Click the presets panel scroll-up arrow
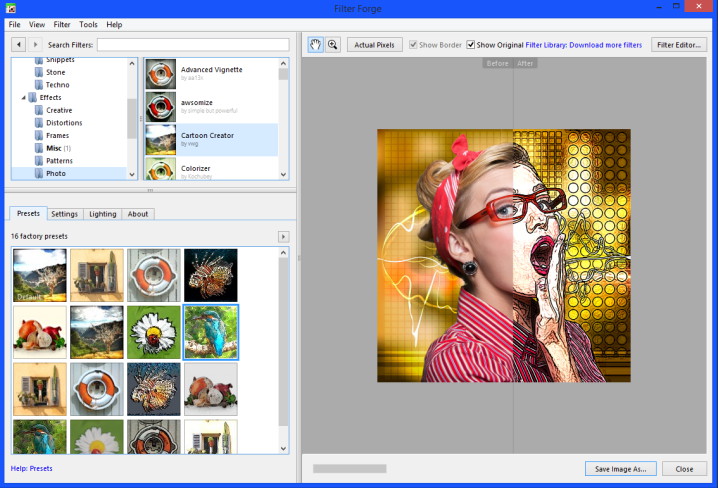The image size is (718, 488). point(283,253)
